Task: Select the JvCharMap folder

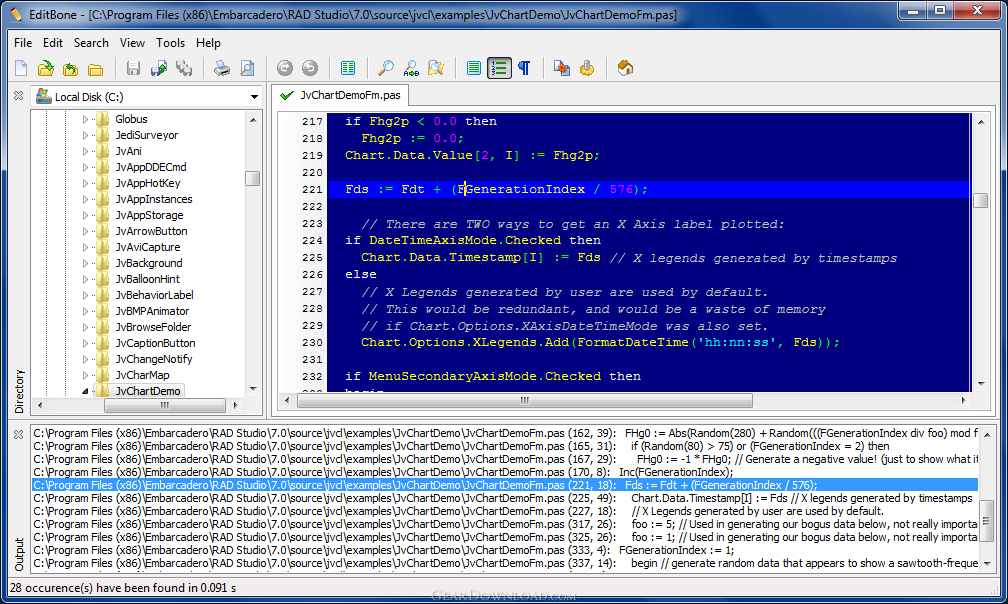Action: coord(142,375)
